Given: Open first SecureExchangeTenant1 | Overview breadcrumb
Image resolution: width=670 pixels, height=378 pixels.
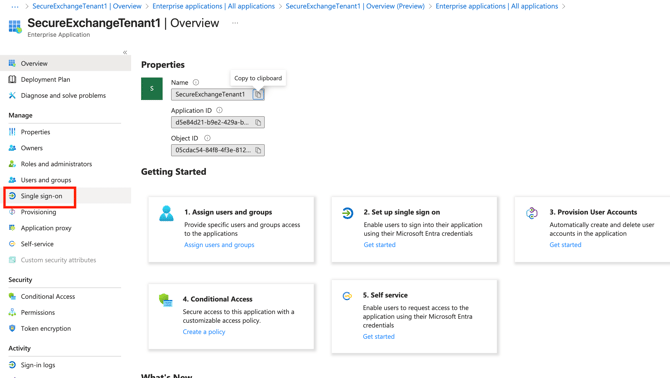Looking at the screenshot, I should [x=87, y=6].
